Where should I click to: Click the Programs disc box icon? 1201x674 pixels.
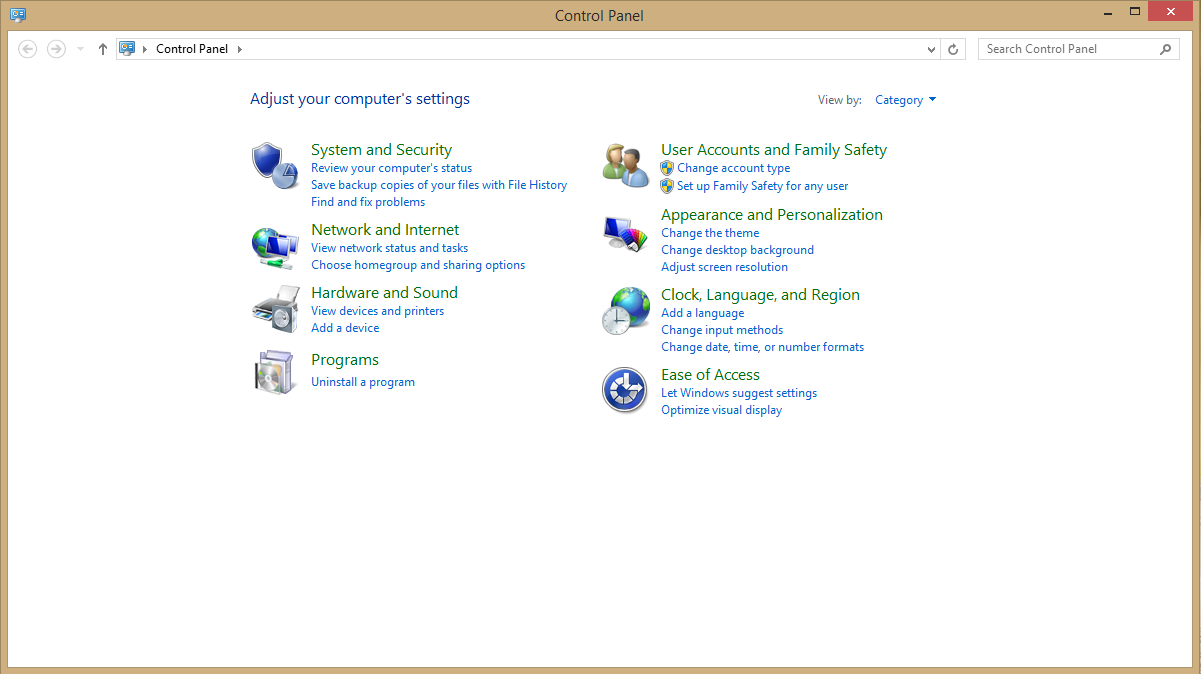[275, 372]
